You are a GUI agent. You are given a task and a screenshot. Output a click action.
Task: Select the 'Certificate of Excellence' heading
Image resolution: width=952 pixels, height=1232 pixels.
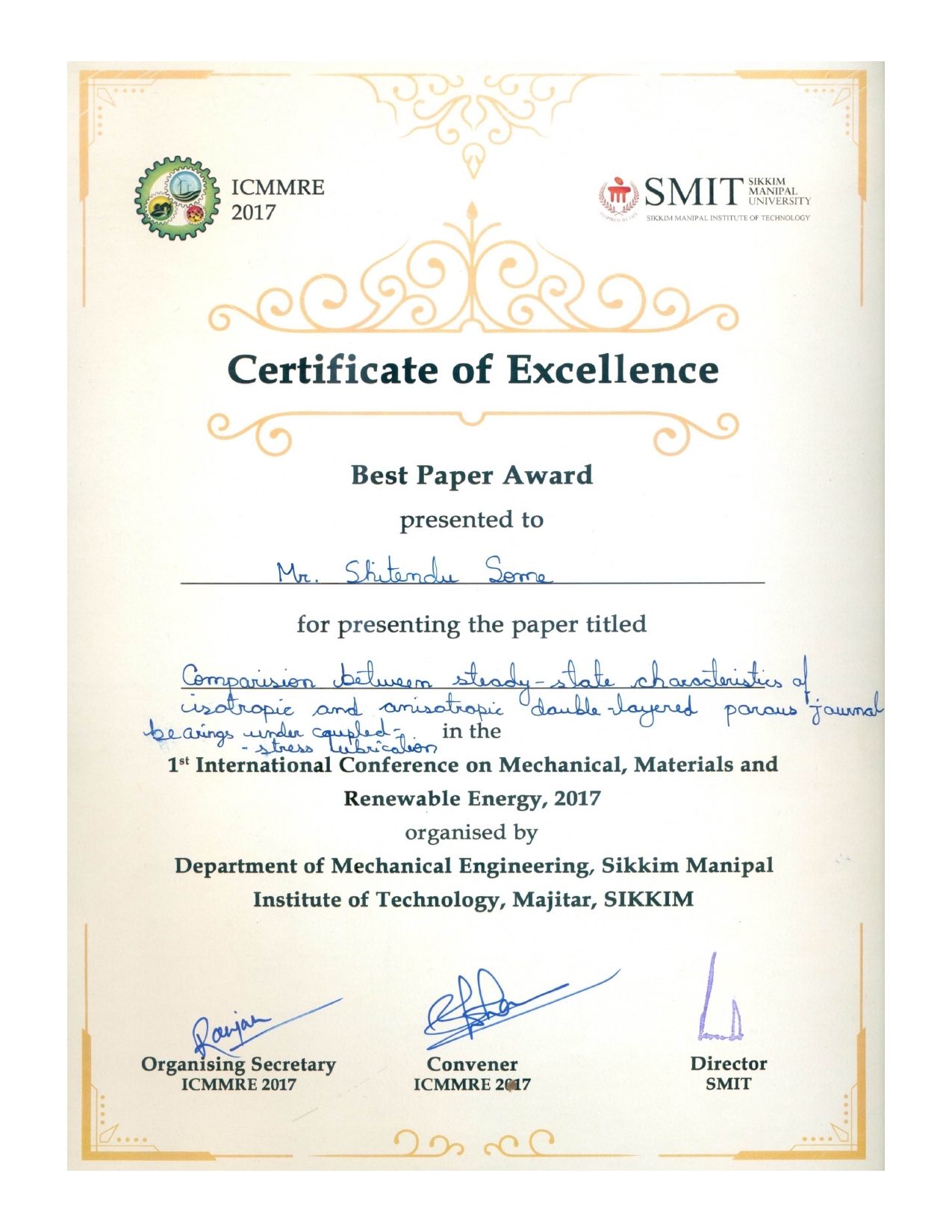click(473, 370)
